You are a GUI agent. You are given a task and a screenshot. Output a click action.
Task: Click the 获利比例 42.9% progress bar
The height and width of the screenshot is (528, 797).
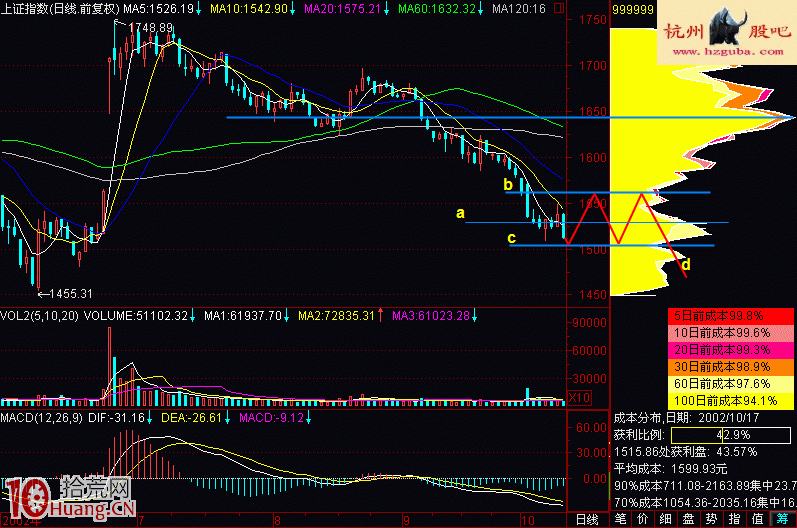click(731, 435)
